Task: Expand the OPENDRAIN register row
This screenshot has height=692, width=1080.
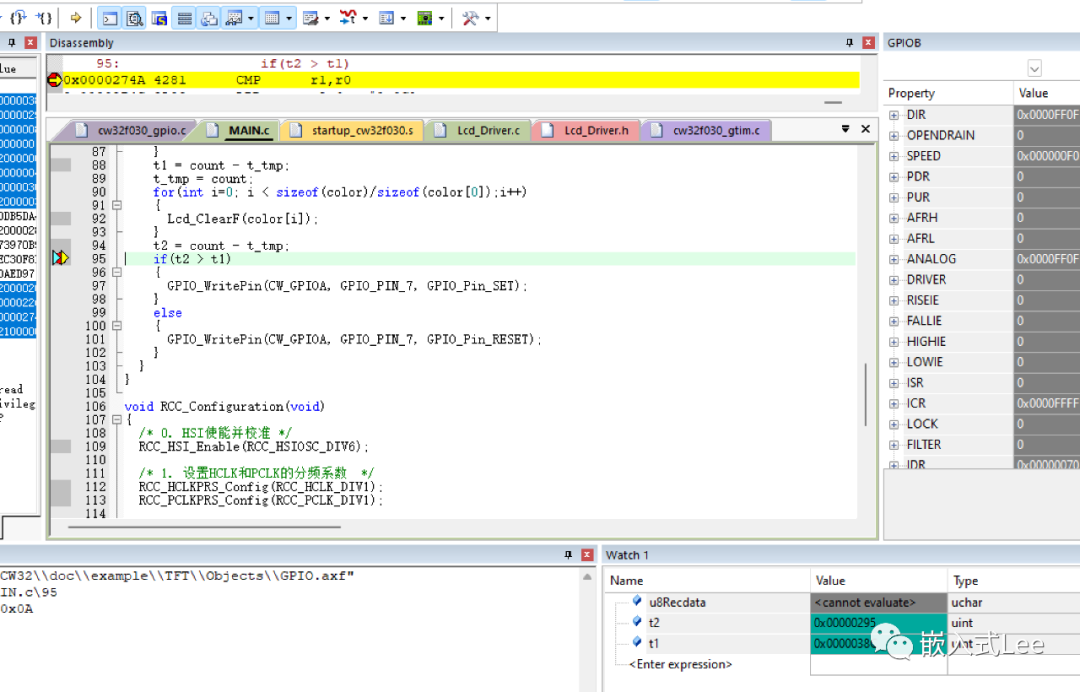Action: point(894,135)
